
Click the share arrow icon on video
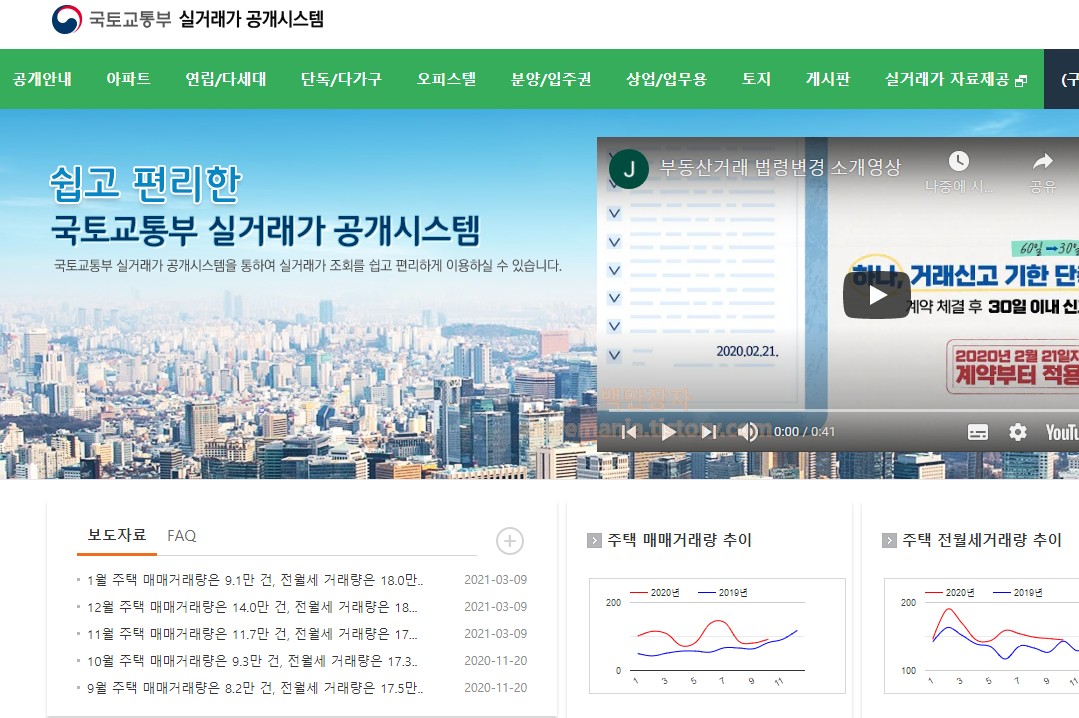click(1043, 162)
